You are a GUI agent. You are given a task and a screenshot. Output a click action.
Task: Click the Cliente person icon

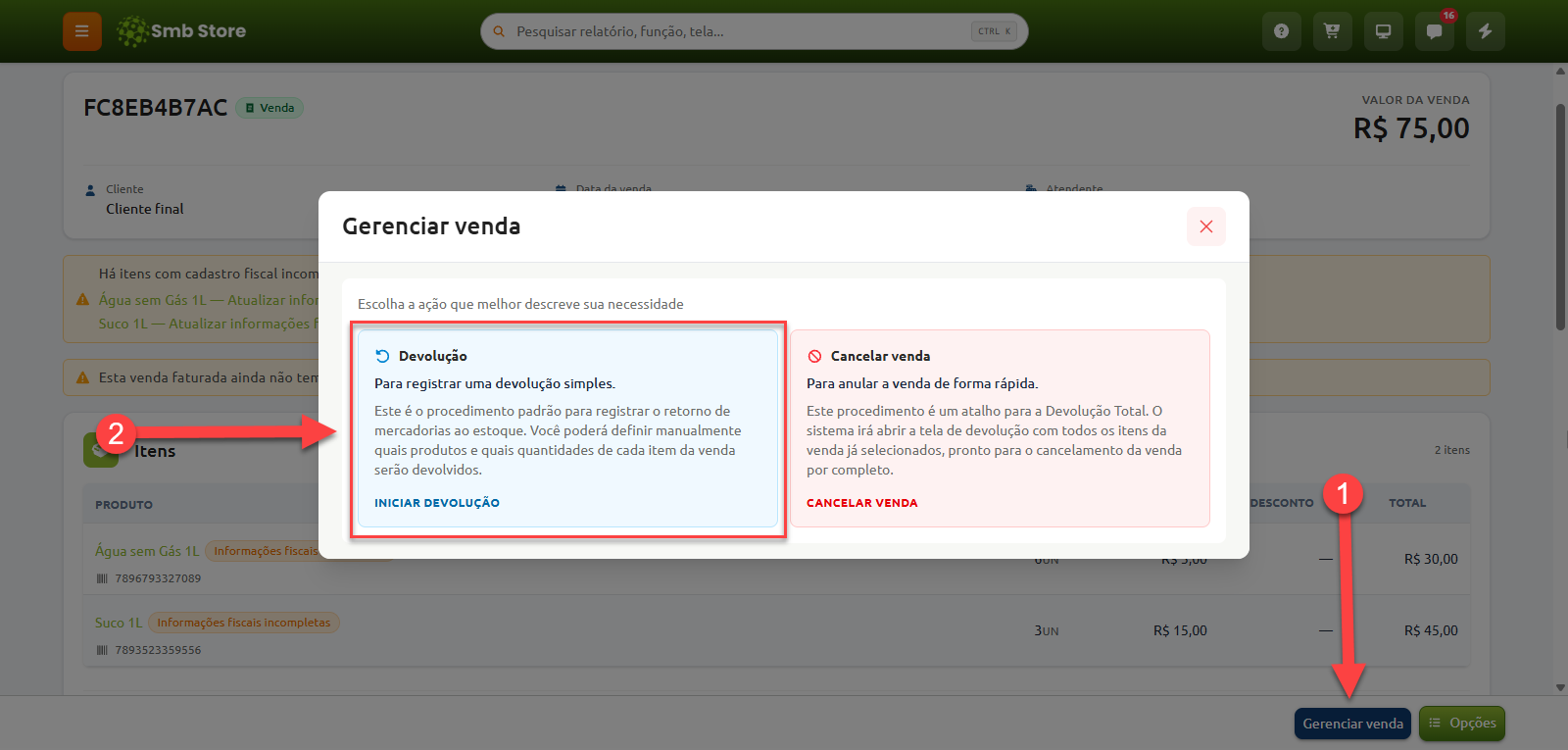point(90,190)
